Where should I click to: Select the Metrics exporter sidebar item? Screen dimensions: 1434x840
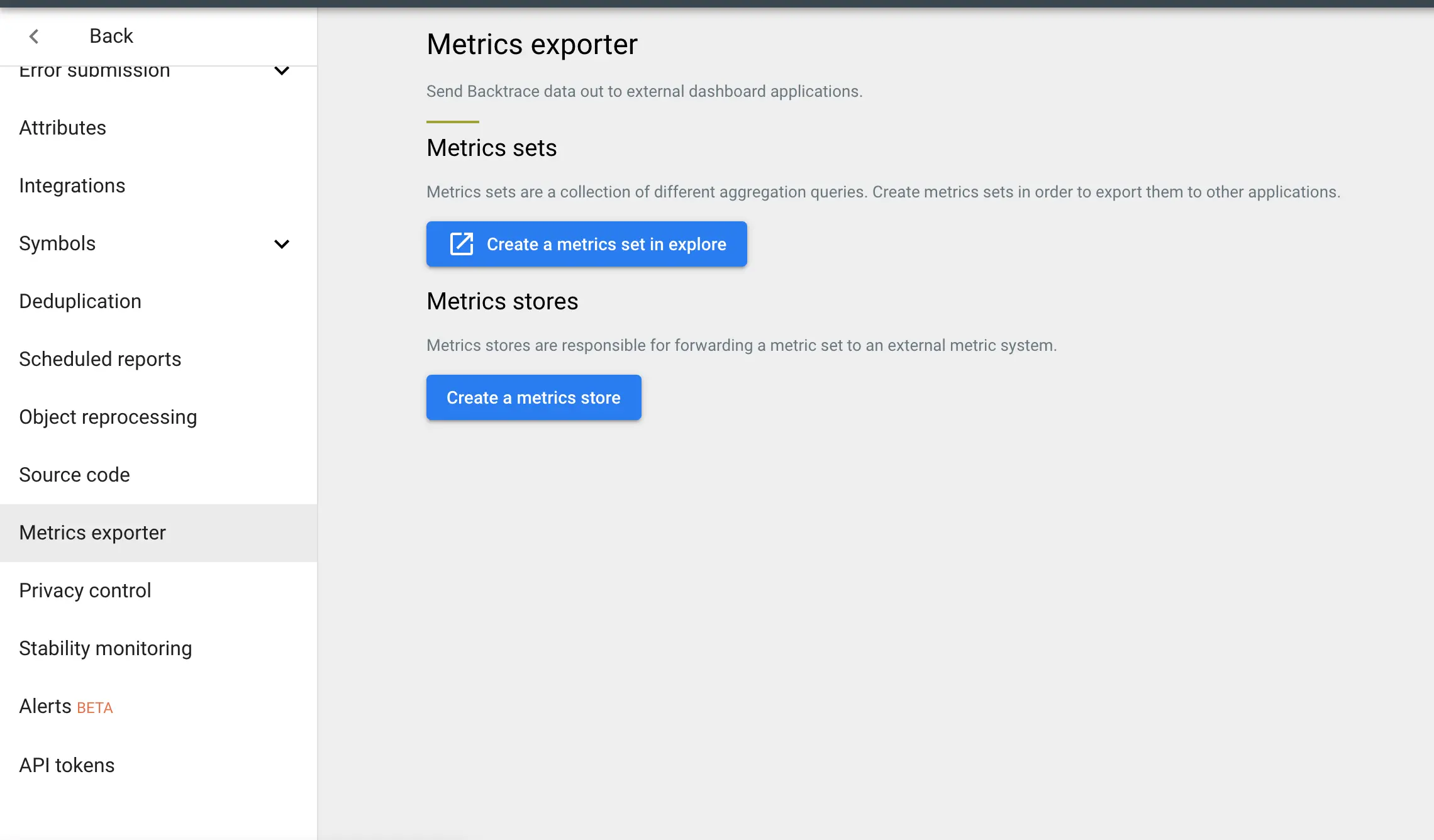pyautogui.click(x=92, y=533)
